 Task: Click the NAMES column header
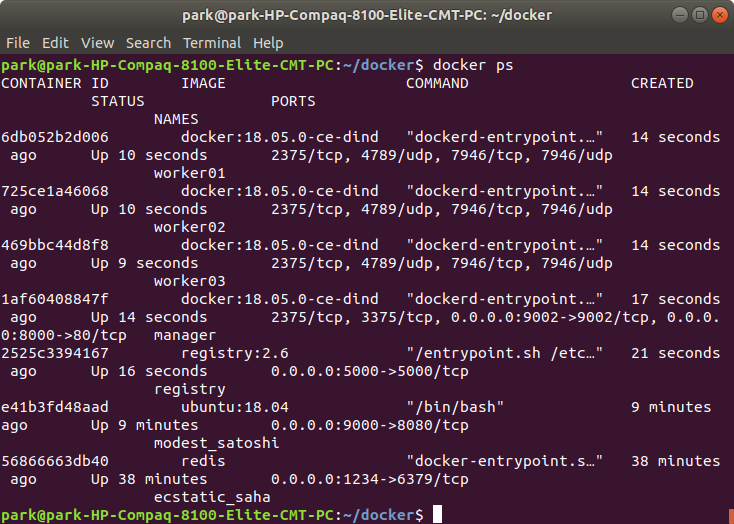point(176,119)
